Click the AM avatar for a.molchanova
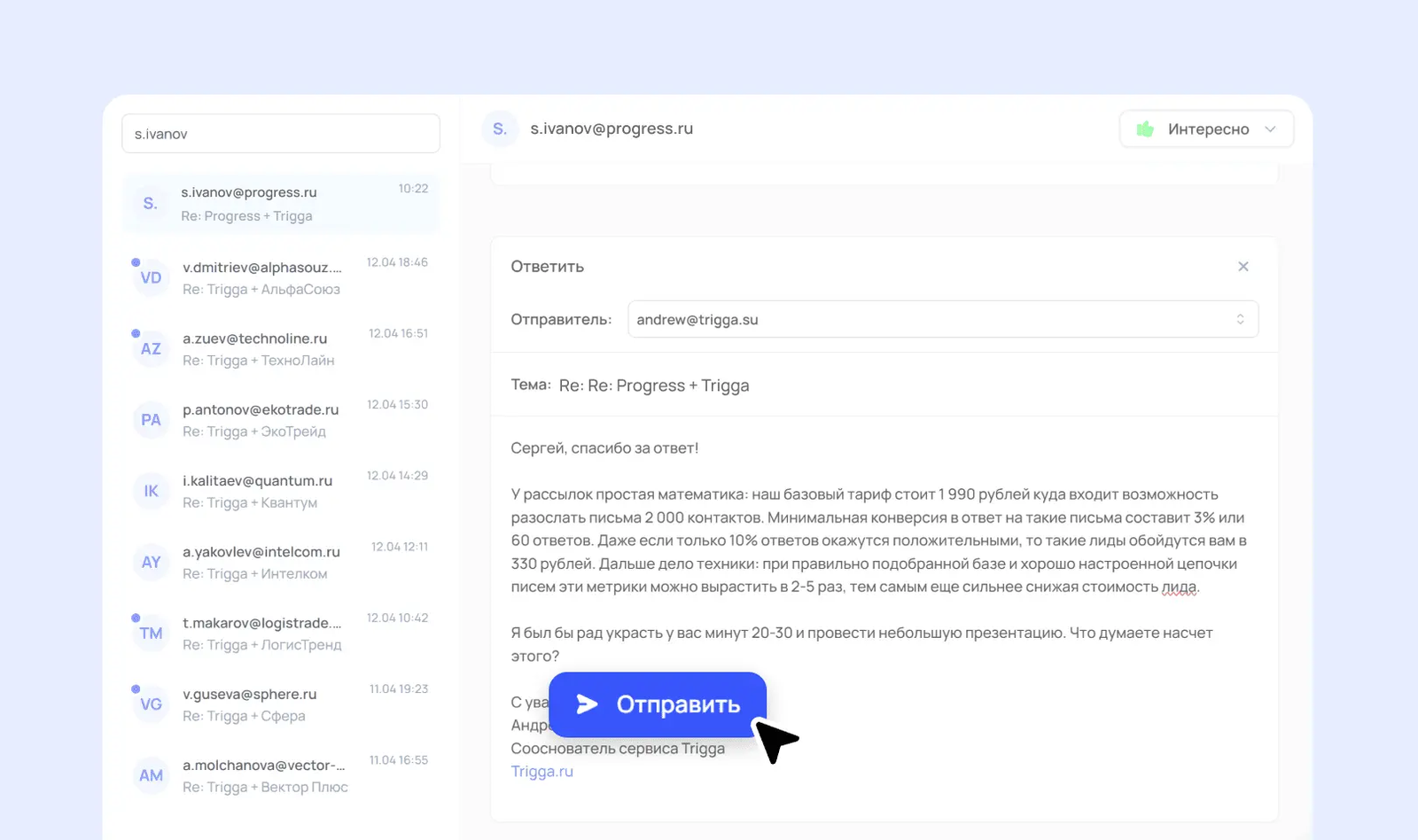Screen dimensions: 1418x840 [x=151, y=776]
